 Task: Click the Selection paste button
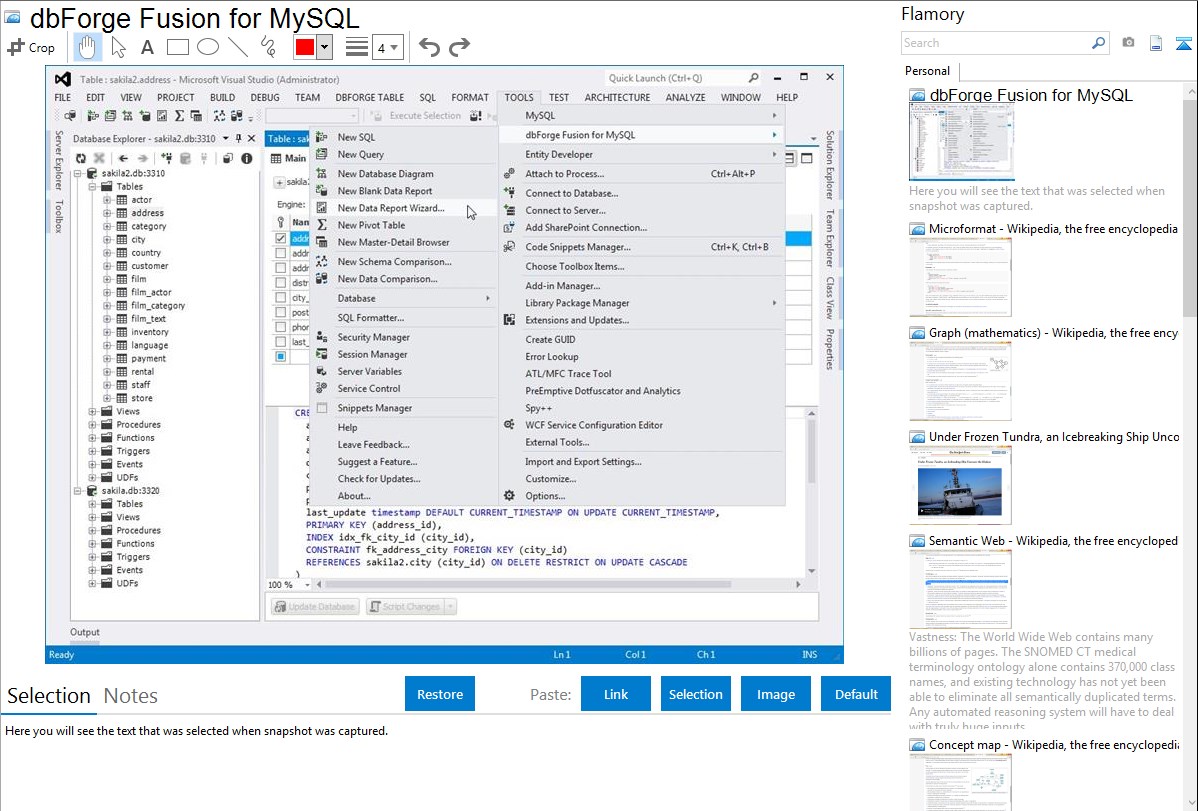click(695, 694)
